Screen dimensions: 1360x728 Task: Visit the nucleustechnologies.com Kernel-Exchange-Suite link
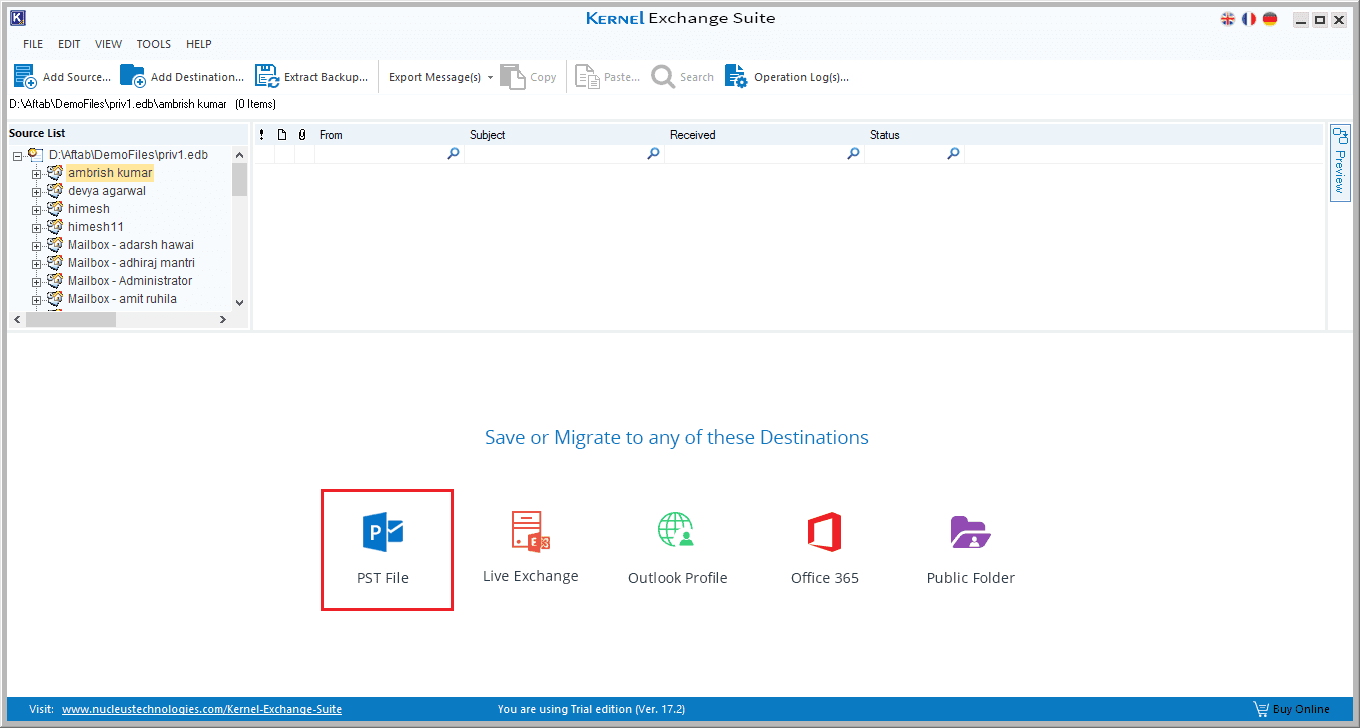tap(202, 709)
